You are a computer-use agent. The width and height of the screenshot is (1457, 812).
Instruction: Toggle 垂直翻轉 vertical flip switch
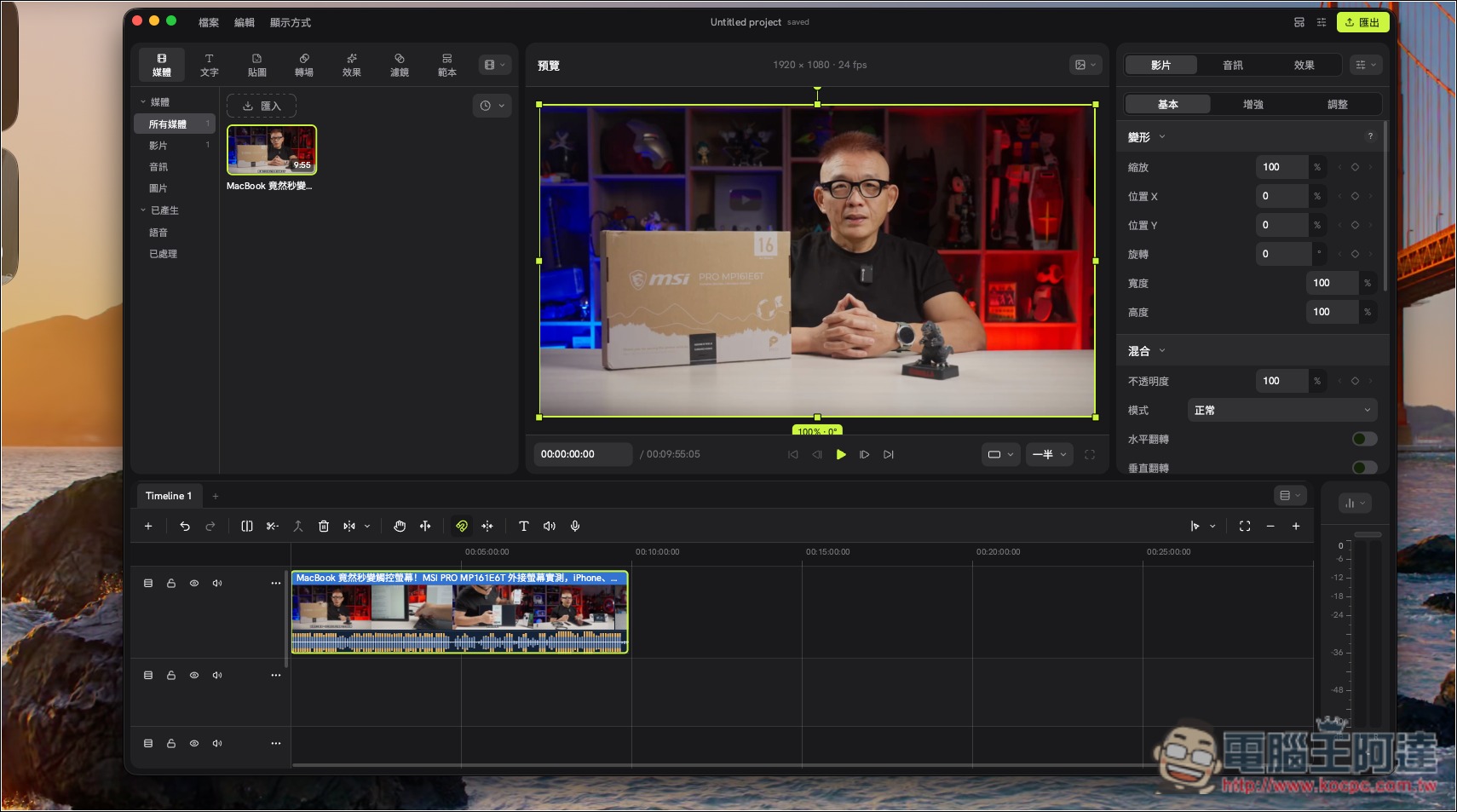[1364, 468]
